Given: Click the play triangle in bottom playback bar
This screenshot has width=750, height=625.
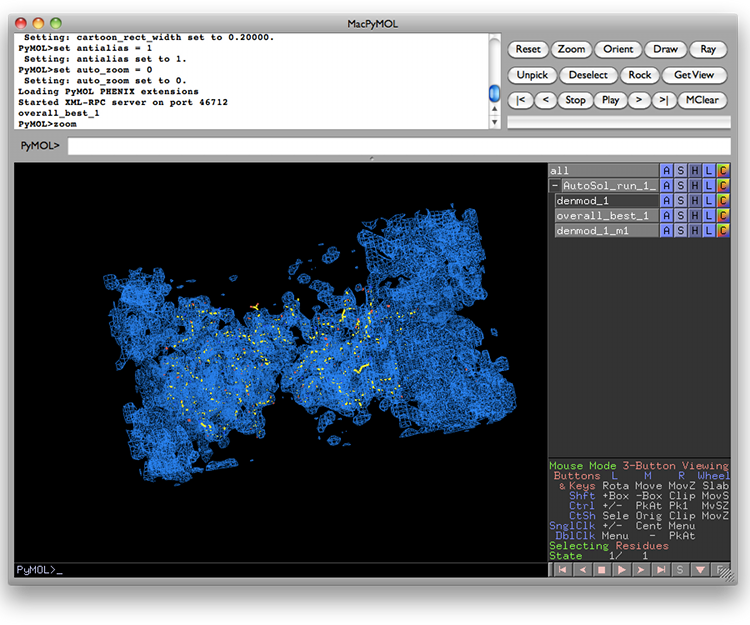Looking at the screenshot, I should (x=621, y=570).
